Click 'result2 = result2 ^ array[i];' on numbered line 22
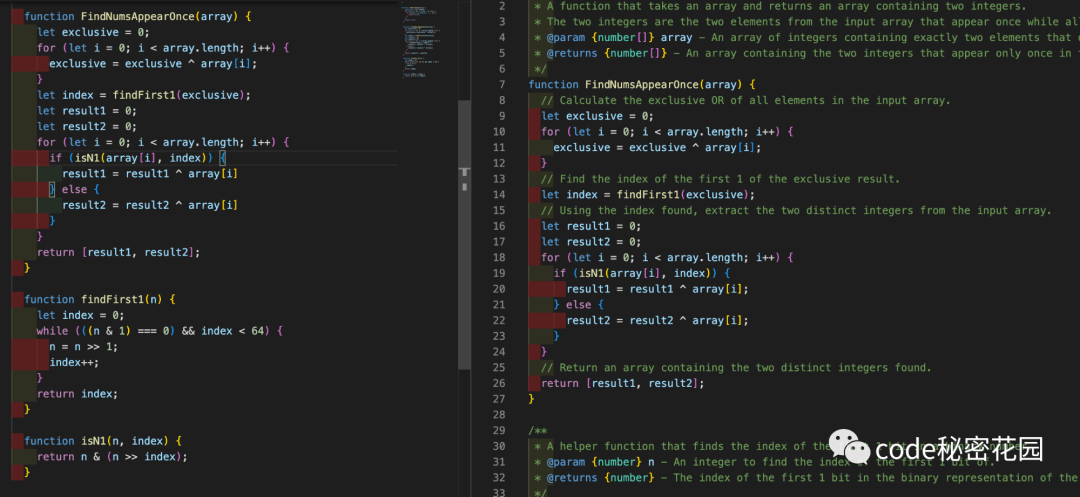 pyautogui.click(x=657, y=321)
